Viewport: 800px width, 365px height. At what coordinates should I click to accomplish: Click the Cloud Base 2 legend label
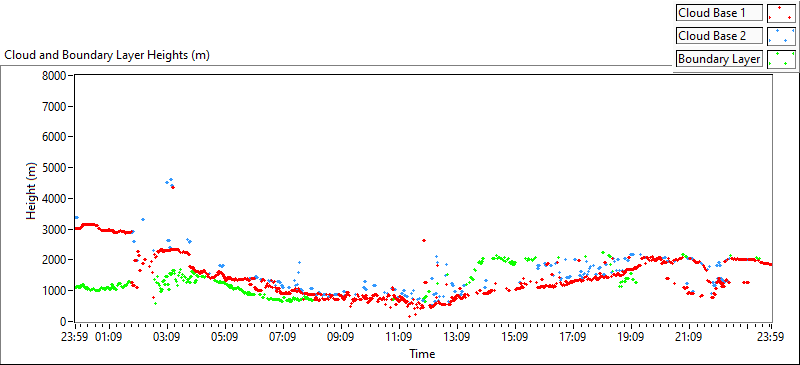[x=719, y=36]
